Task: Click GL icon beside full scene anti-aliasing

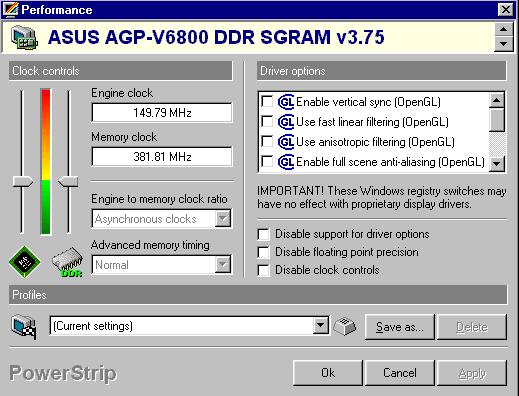Action: [286, 162]
